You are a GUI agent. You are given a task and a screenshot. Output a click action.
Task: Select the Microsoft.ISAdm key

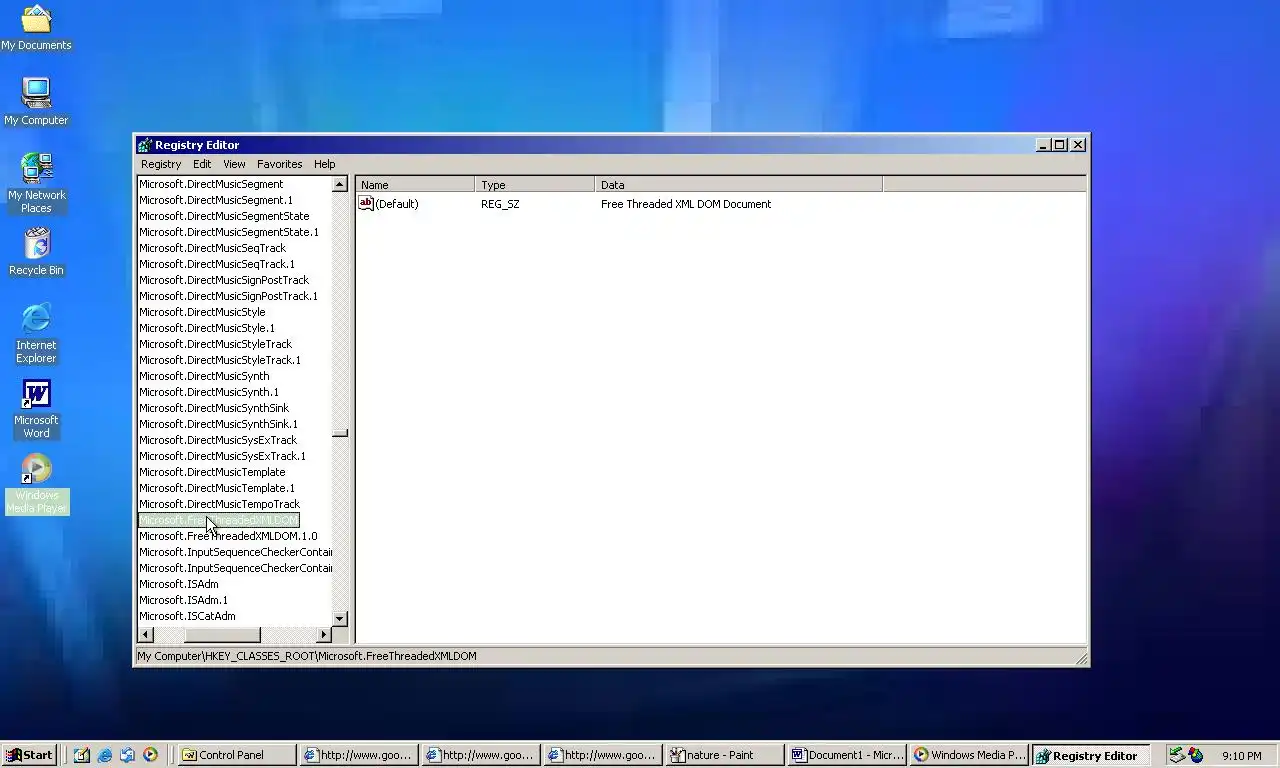(x=179, y=584)
